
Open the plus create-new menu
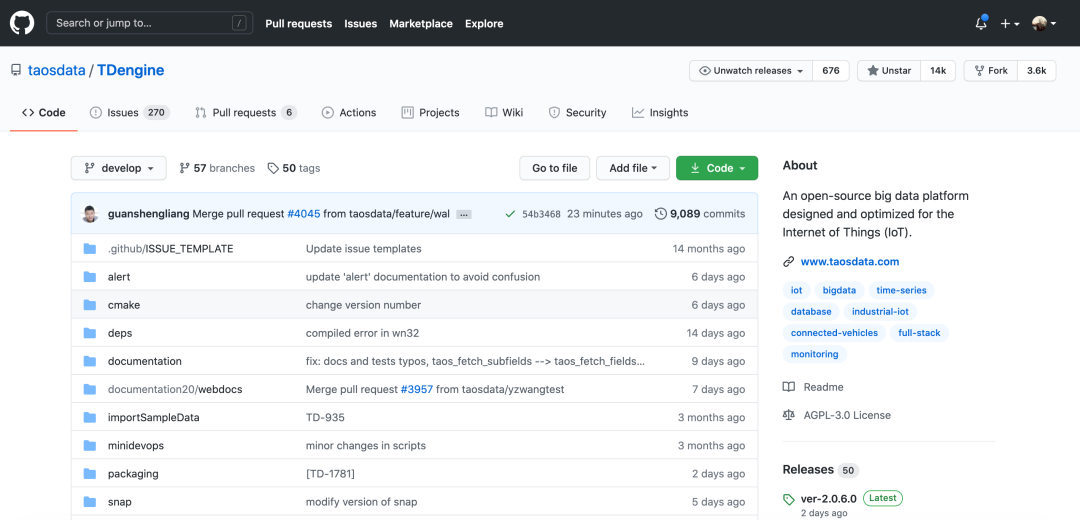1010,24
